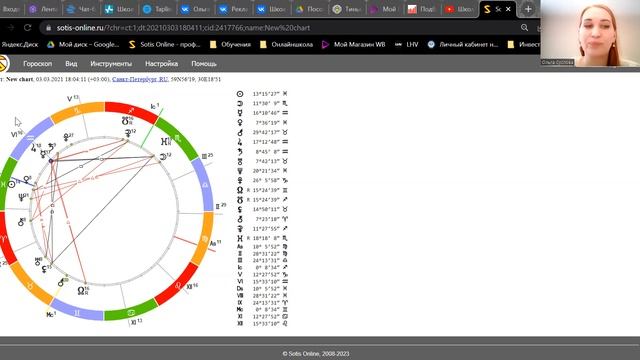The height and width of the screenshot is (360, 640).
Task: Click the Mars symbol in the planet list
Action: 240,132
